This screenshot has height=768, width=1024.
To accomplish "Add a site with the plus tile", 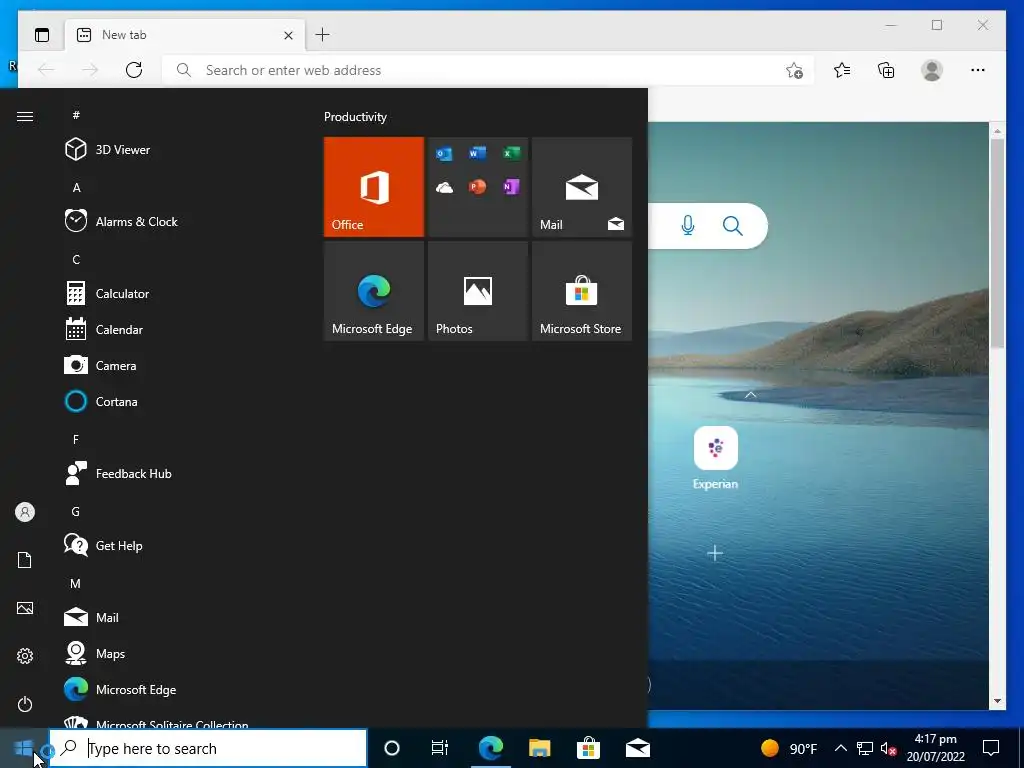I will pos(715,554).
